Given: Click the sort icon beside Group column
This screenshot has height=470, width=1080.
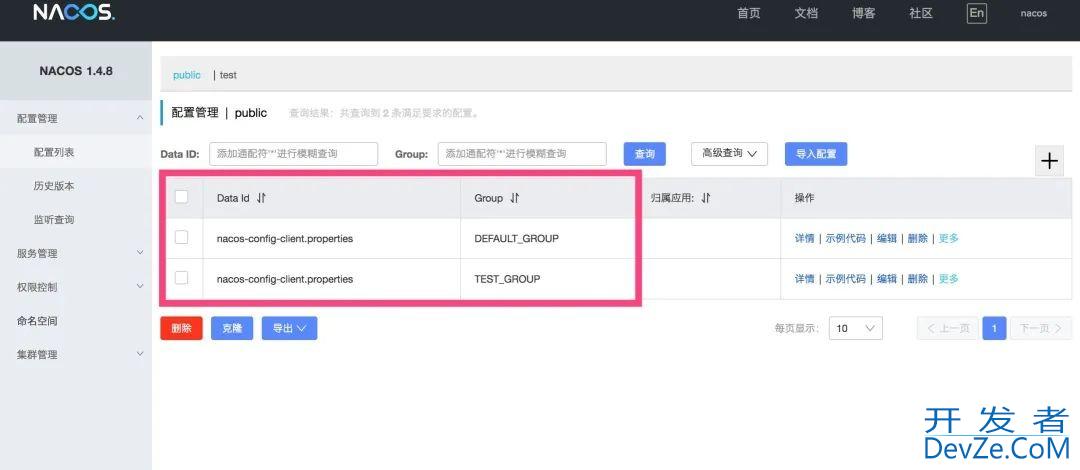Looking at the screenshot, I should coord(514,198).
